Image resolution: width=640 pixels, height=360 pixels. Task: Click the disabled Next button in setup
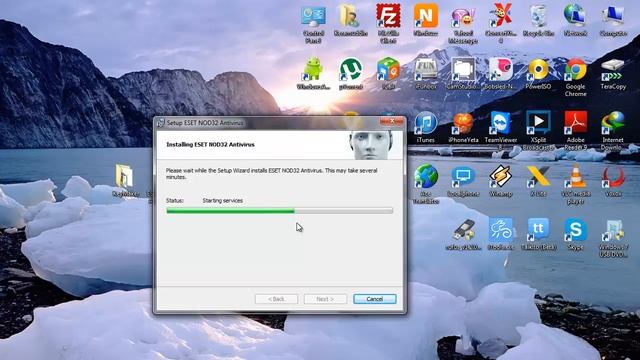click(325, 299)
